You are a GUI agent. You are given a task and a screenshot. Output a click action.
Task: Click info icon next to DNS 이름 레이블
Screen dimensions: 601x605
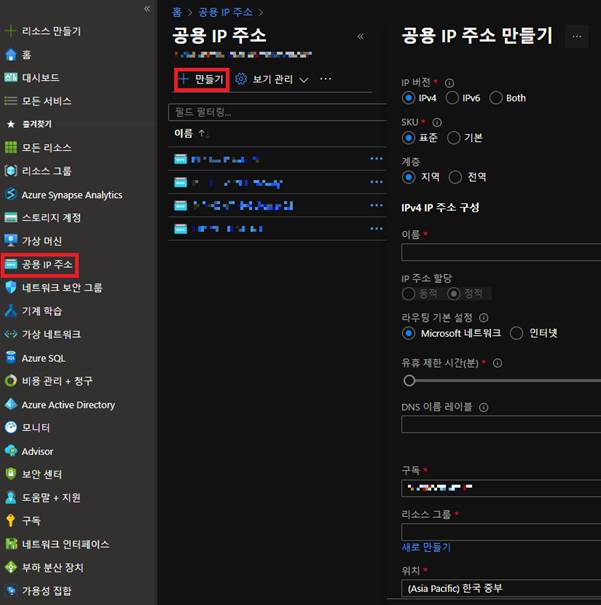pos(484,407)
